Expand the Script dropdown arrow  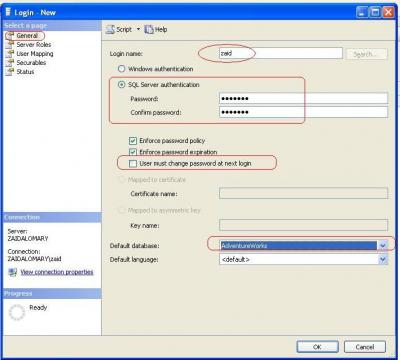click(x=138, y=29)
